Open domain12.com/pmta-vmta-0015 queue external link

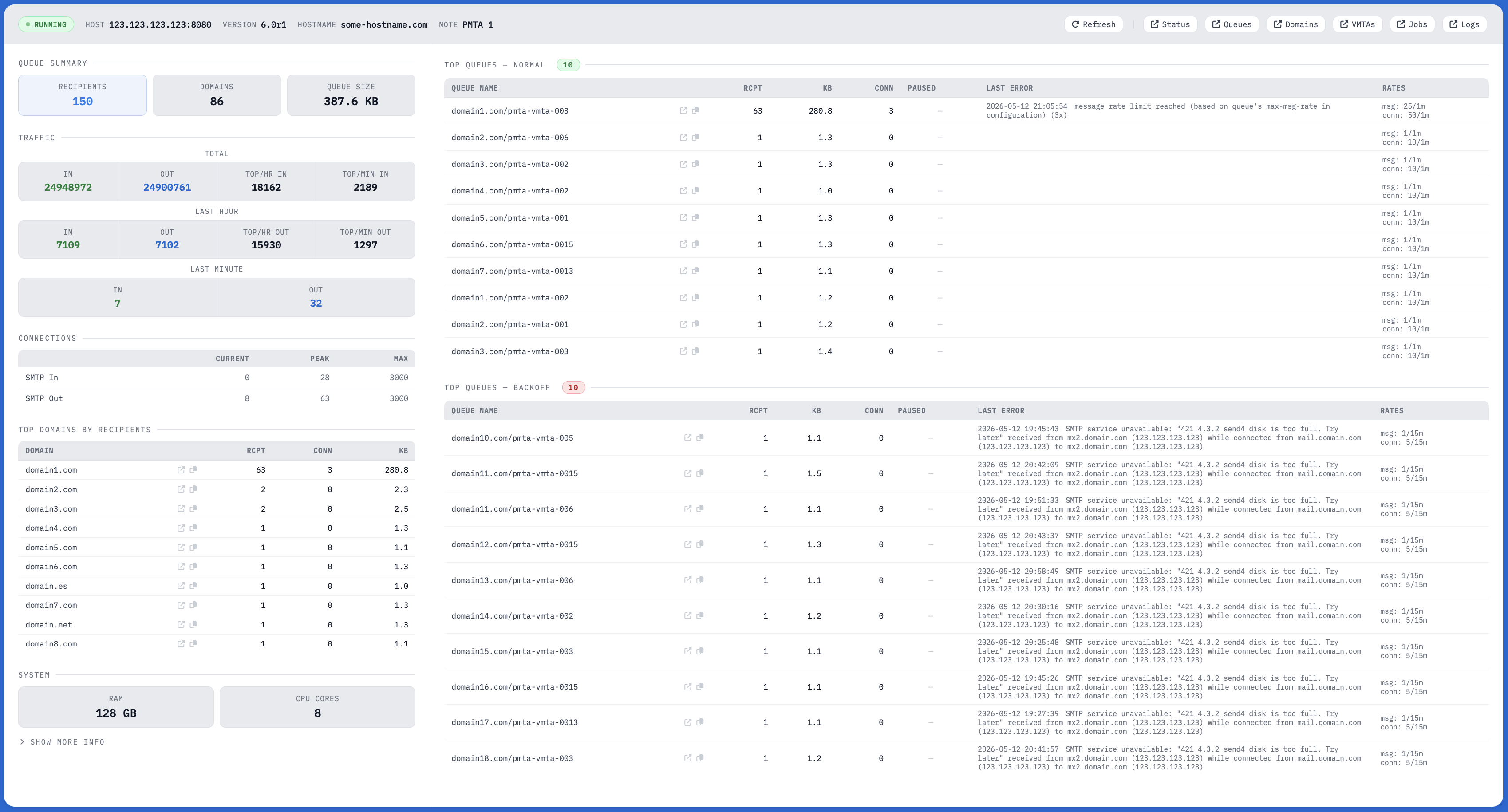click(688, 544)
